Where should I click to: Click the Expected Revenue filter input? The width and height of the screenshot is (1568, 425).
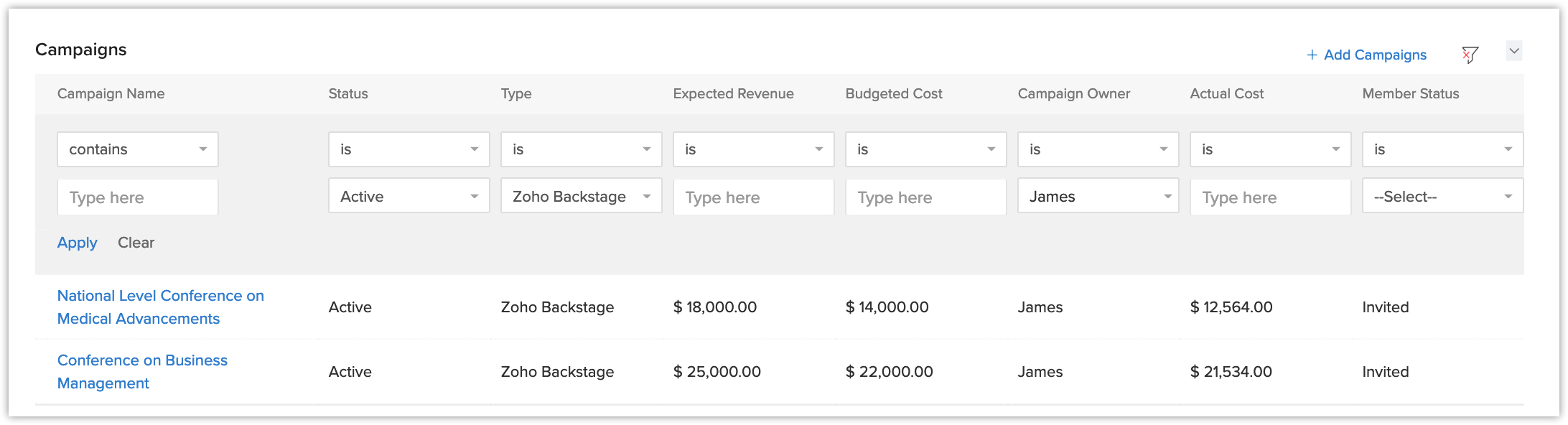[x=754, y=197]
